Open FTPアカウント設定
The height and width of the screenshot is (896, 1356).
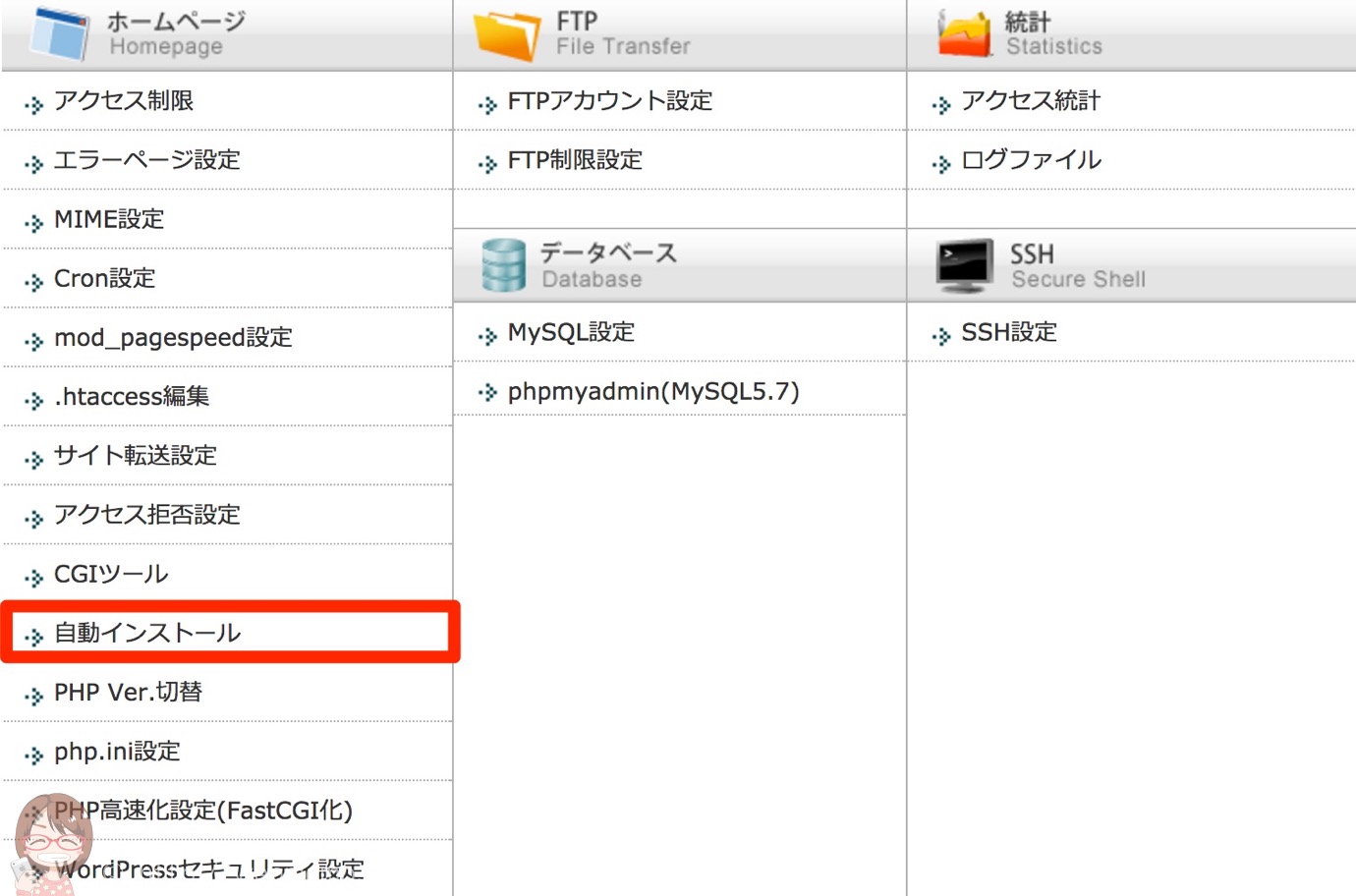(x=610, y=101)
